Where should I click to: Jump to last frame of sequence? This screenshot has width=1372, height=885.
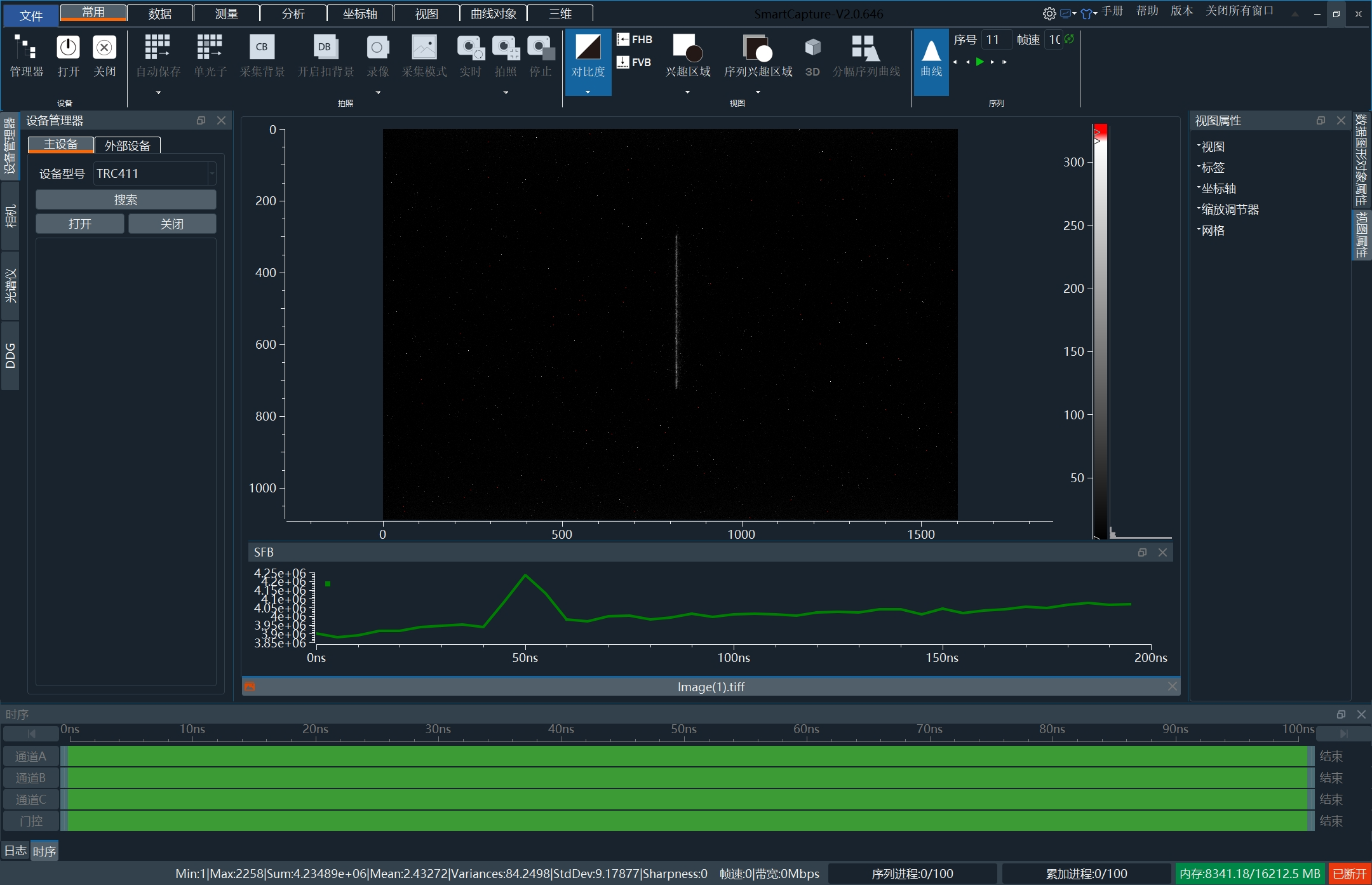tap(1004, 62)
